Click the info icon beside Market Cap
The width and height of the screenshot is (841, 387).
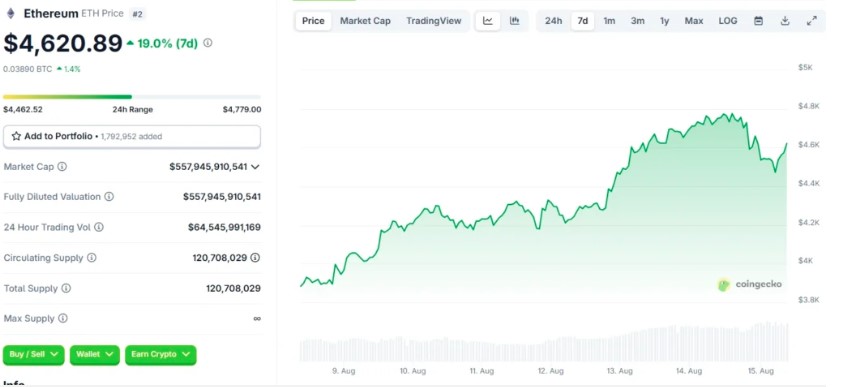(62, 167)
